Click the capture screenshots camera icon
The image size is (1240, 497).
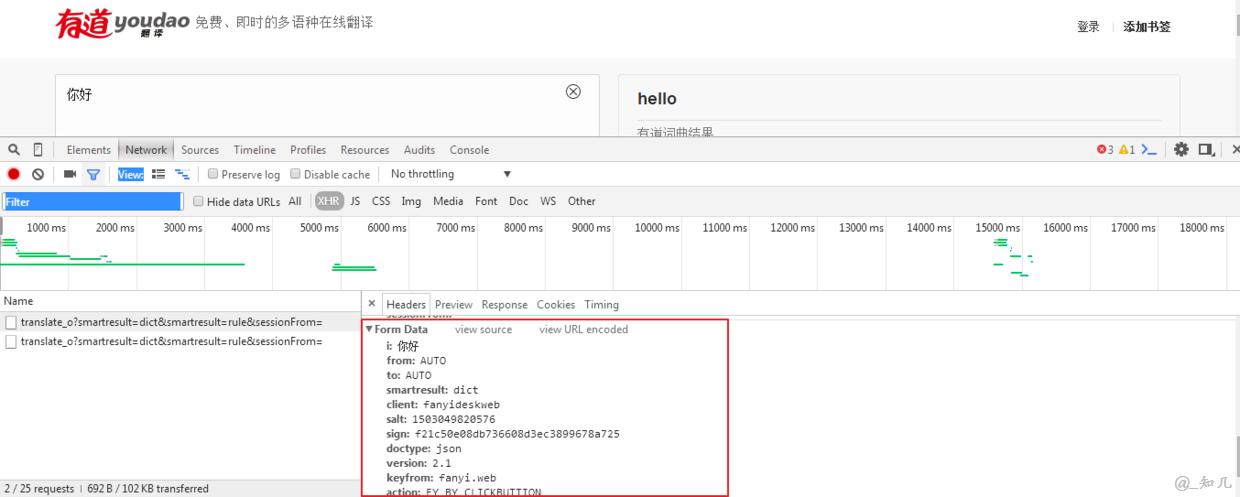tap(70, 175)
